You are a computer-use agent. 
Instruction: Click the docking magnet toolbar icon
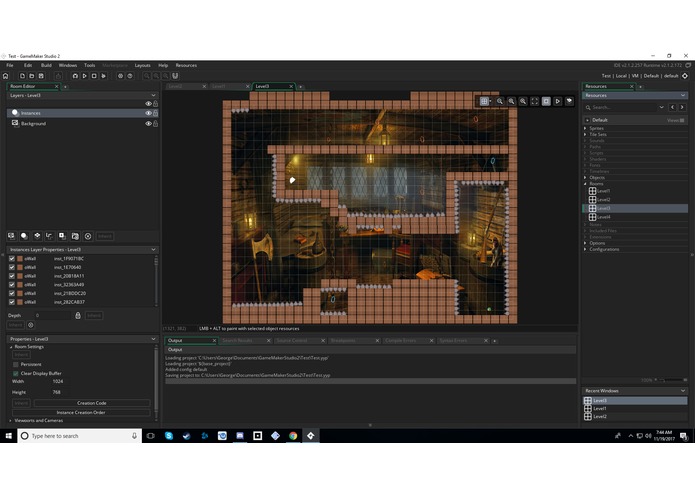point(175,76)
